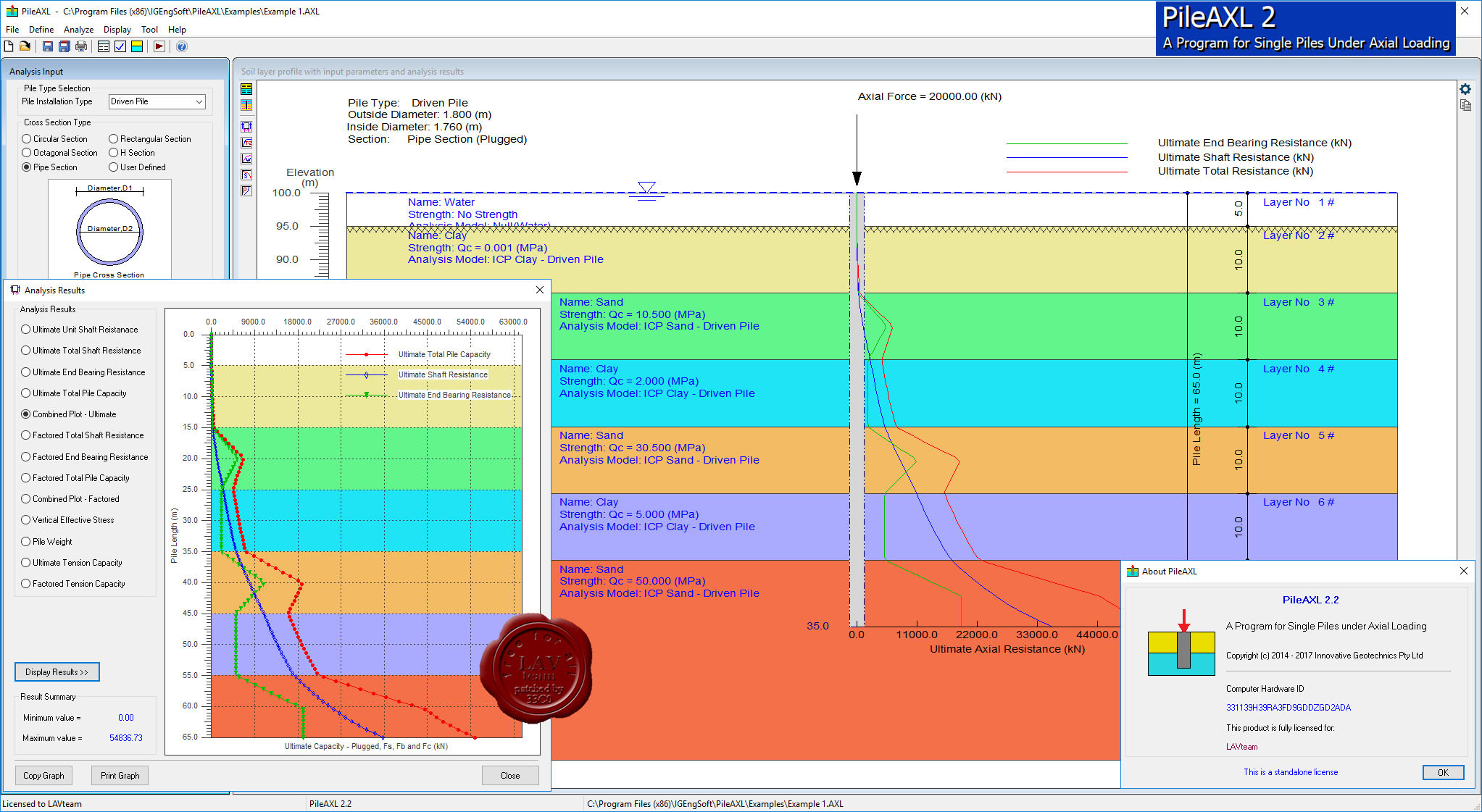Click the side icon marked P

[x=246, y=191]
